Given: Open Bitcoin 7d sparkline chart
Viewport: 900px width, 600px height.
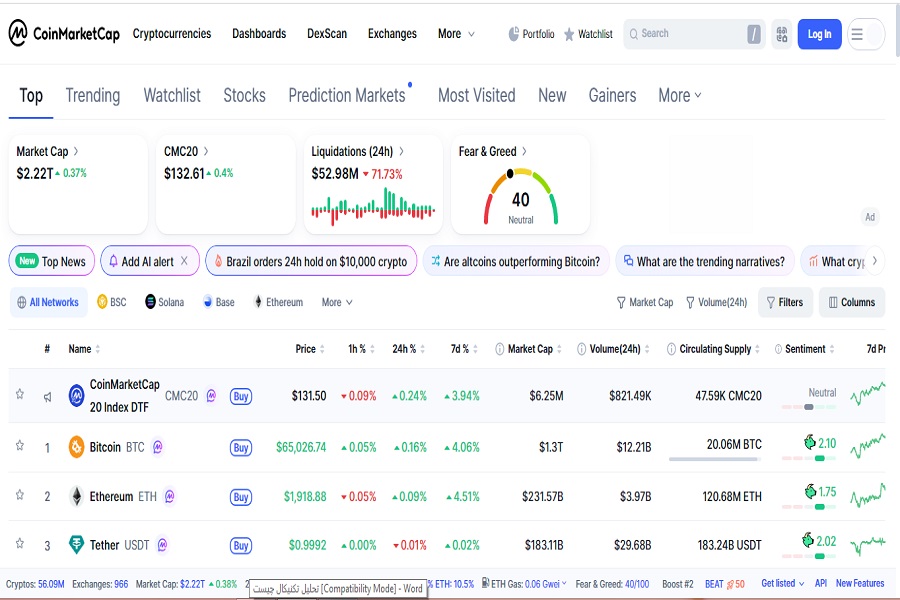Looking at the screenshot, I should (868, 446).
